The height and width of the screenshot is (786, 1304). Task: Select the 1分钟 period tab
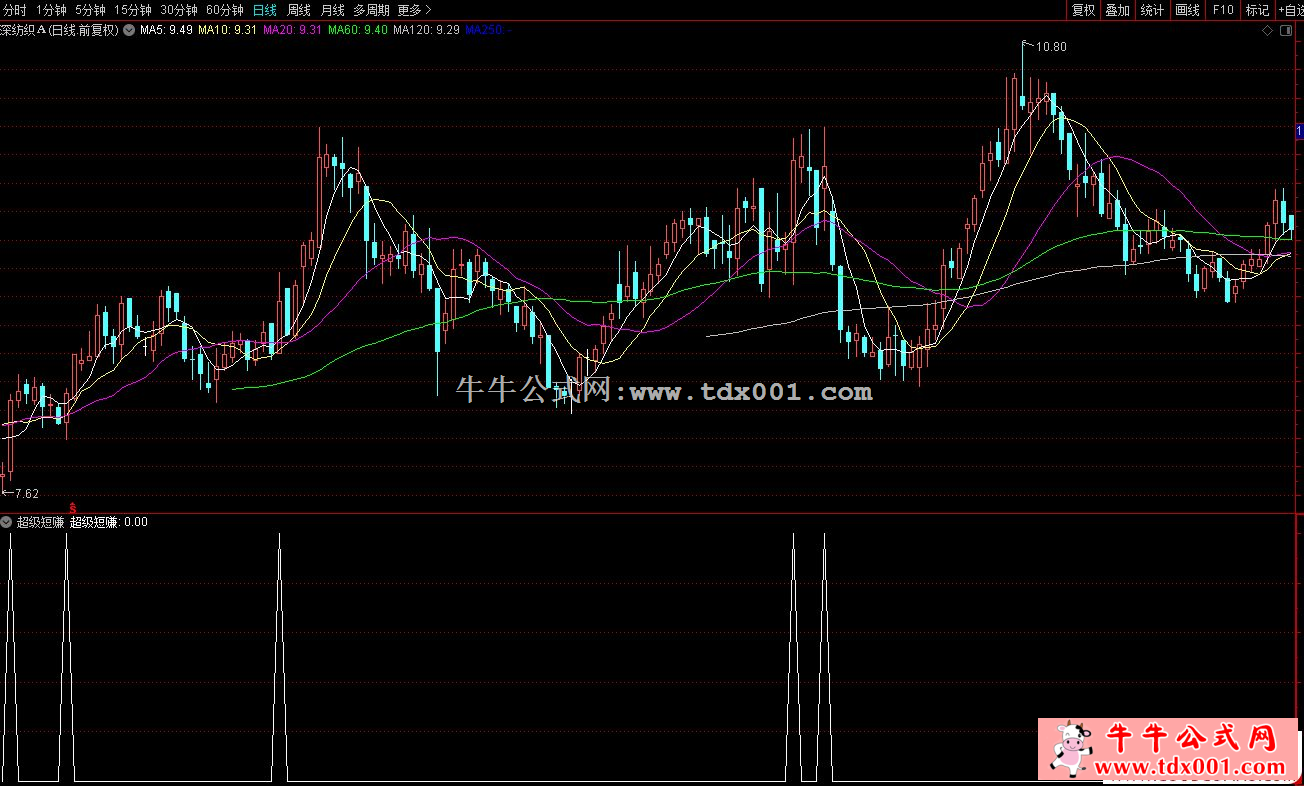(x=51, y=10)
